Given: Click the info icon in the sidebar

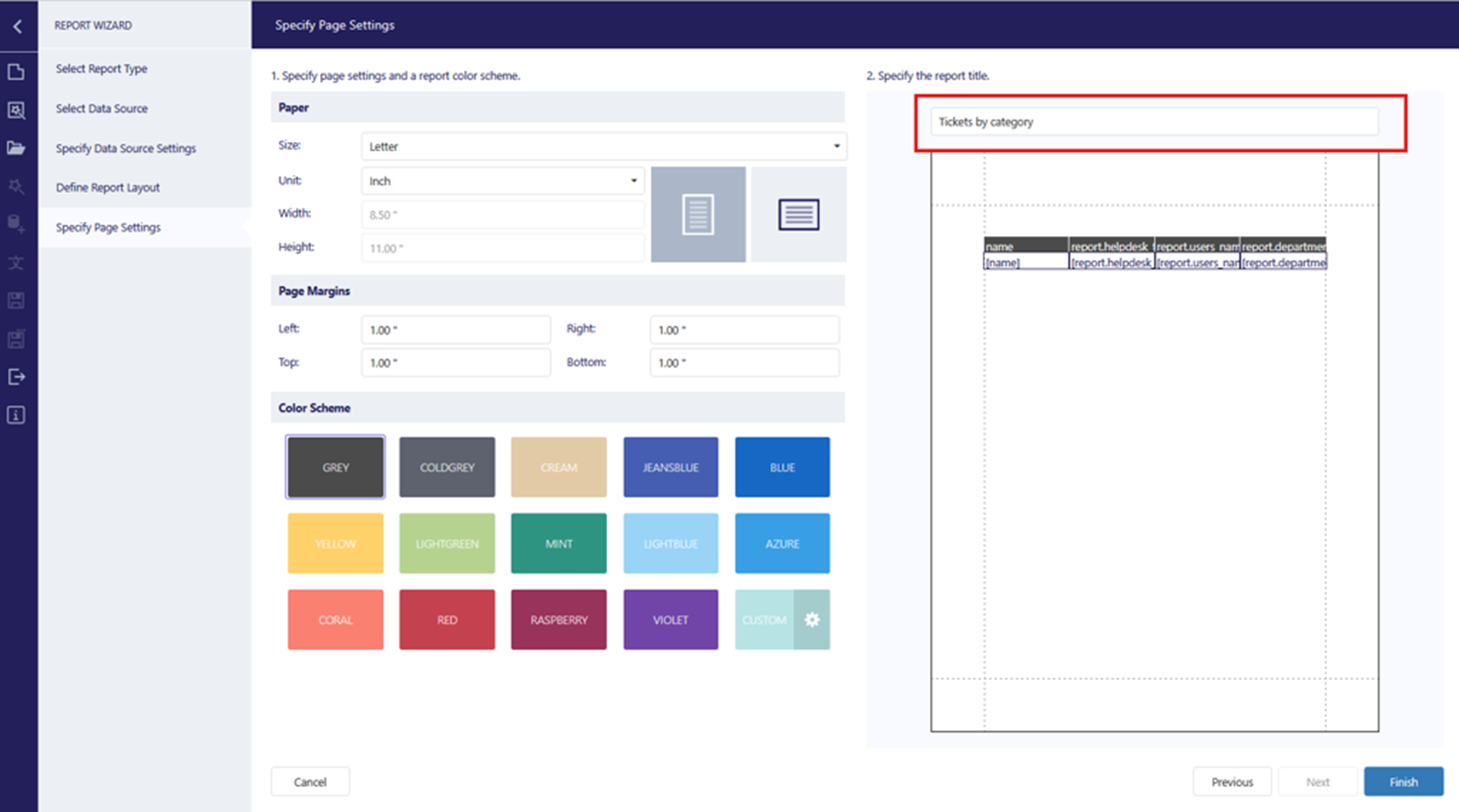Looking at the screenshot, I should click(16, 415).
